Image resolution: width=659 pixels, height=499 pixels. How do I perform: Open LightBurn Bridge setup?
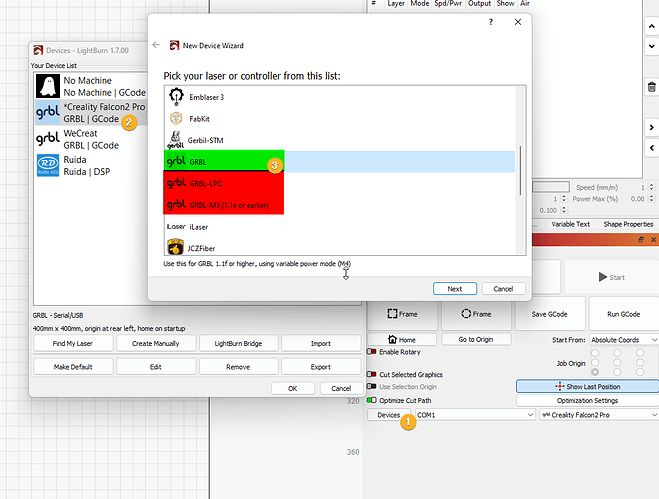[x=238, y=343]
